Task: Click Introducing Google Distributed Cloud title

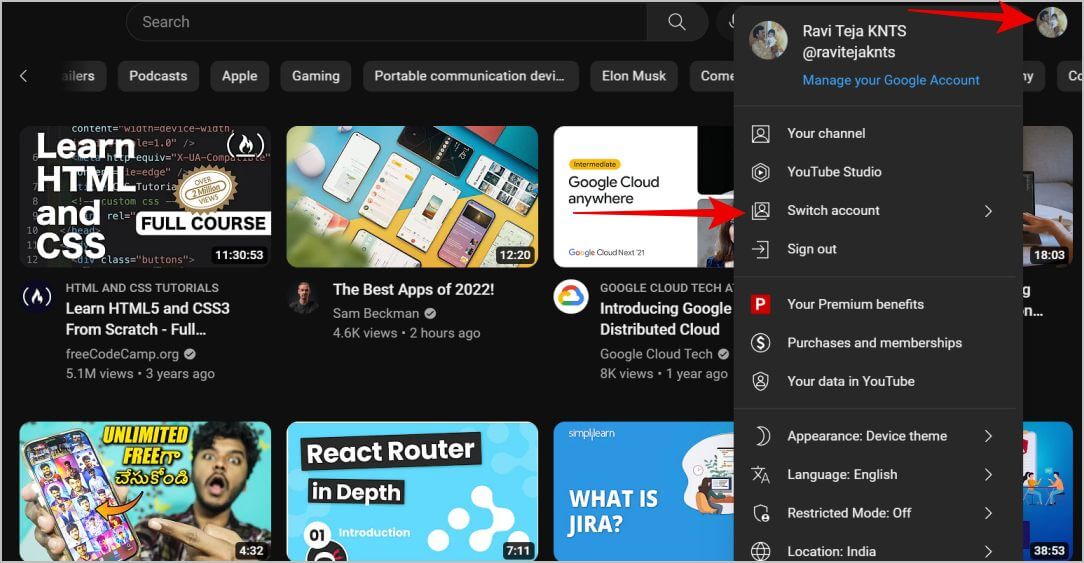Action: [666, 319]
